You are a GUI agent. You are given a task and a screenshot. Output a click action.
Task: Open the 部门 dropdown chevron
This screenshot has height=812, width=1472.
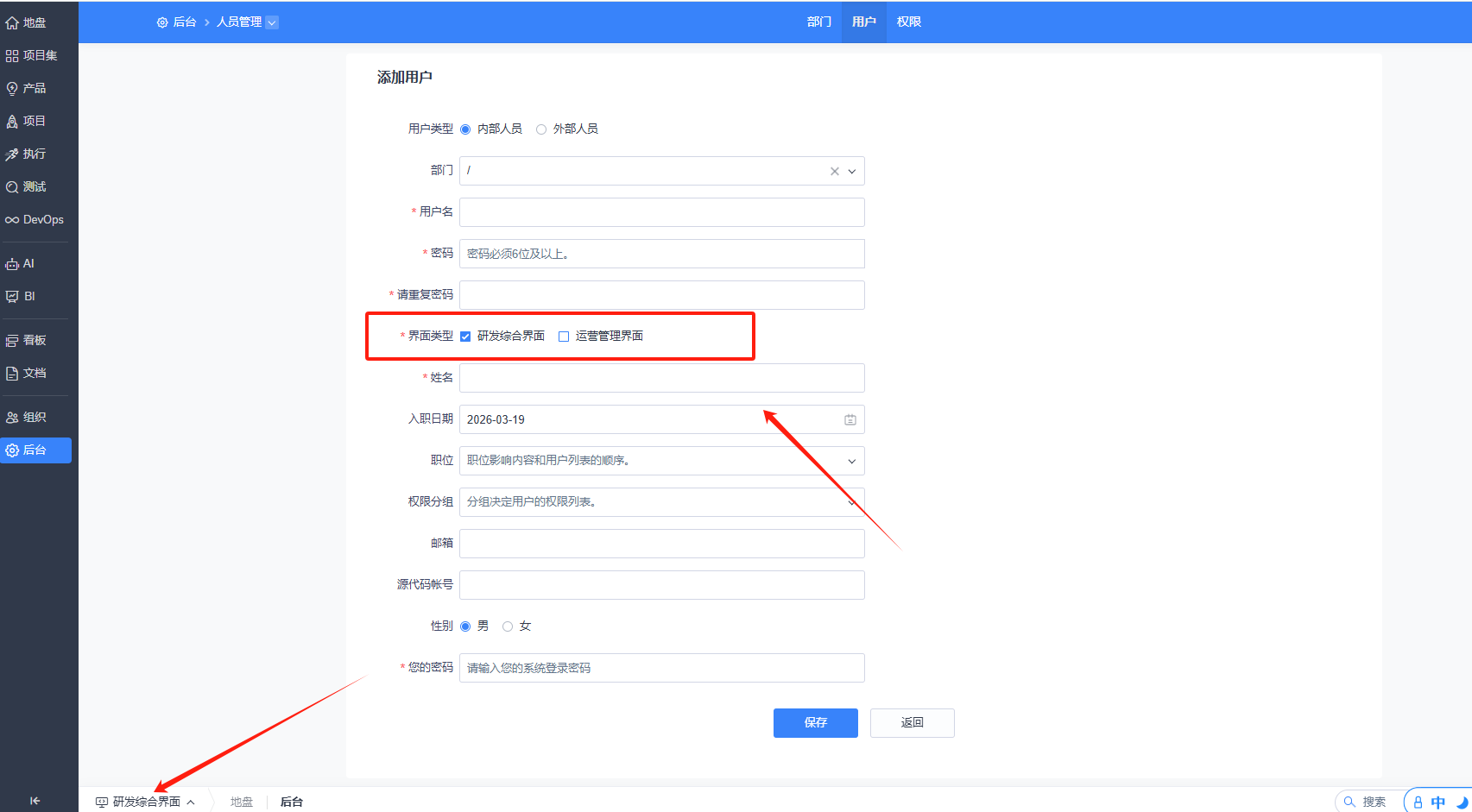(x=852, y=171)
